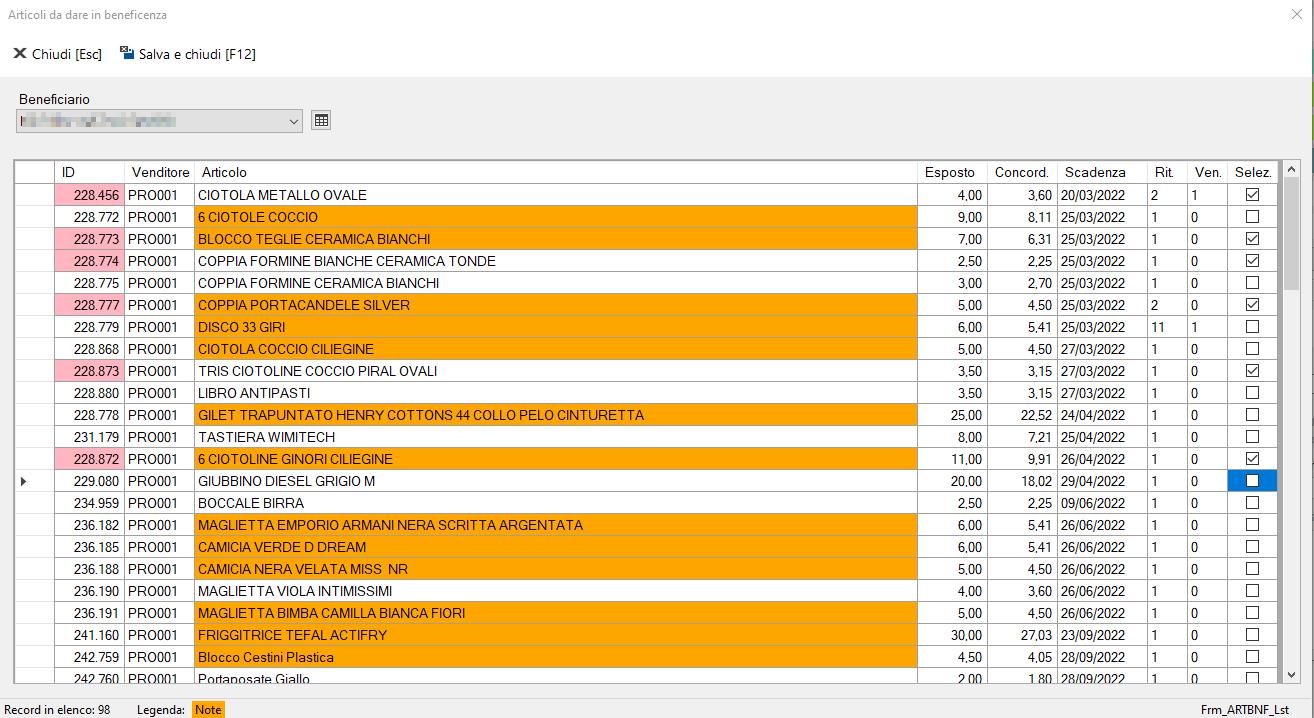Sort by the Ven. column header
This screenshot has height=718, width=1314.
(x=1207, y=172)
